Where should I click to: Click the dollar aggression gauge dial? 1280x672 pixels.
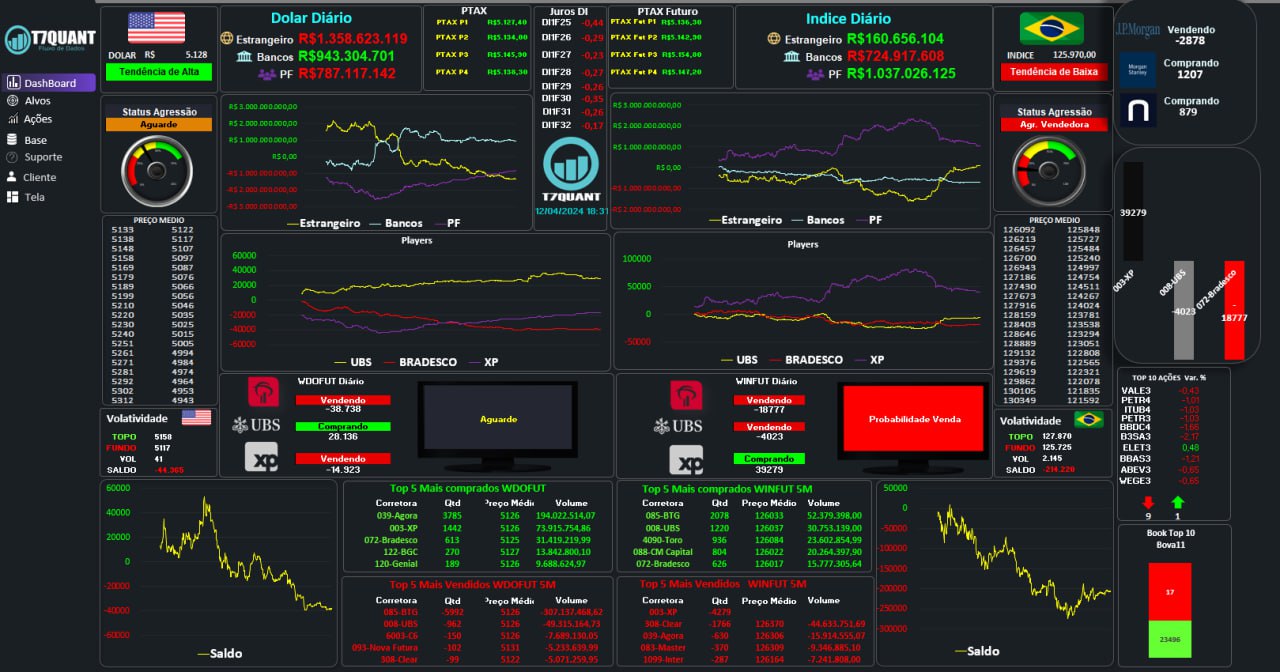157,169
